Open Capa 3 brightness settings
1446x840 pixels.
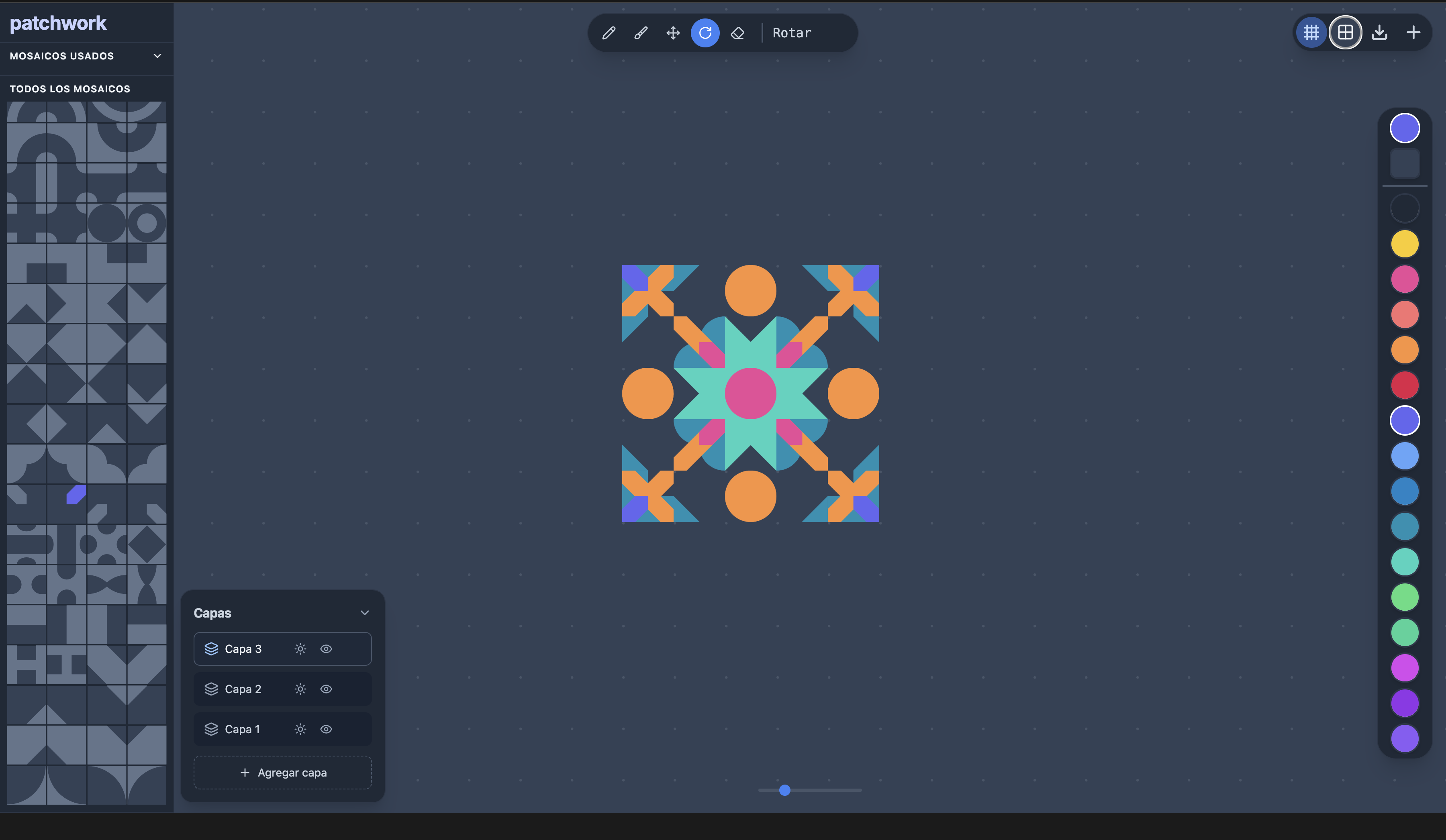pos(300,649)
